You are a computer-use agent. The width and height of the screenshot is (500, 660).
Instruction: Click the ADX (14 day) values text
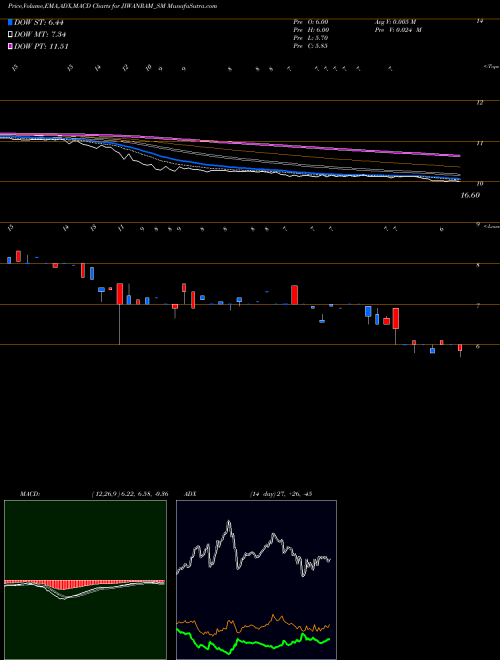281,494
